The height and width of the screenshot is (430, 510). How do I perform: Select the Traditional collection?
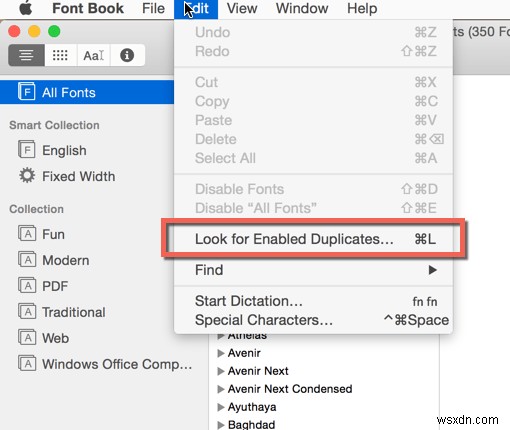[x=74, y=312]
